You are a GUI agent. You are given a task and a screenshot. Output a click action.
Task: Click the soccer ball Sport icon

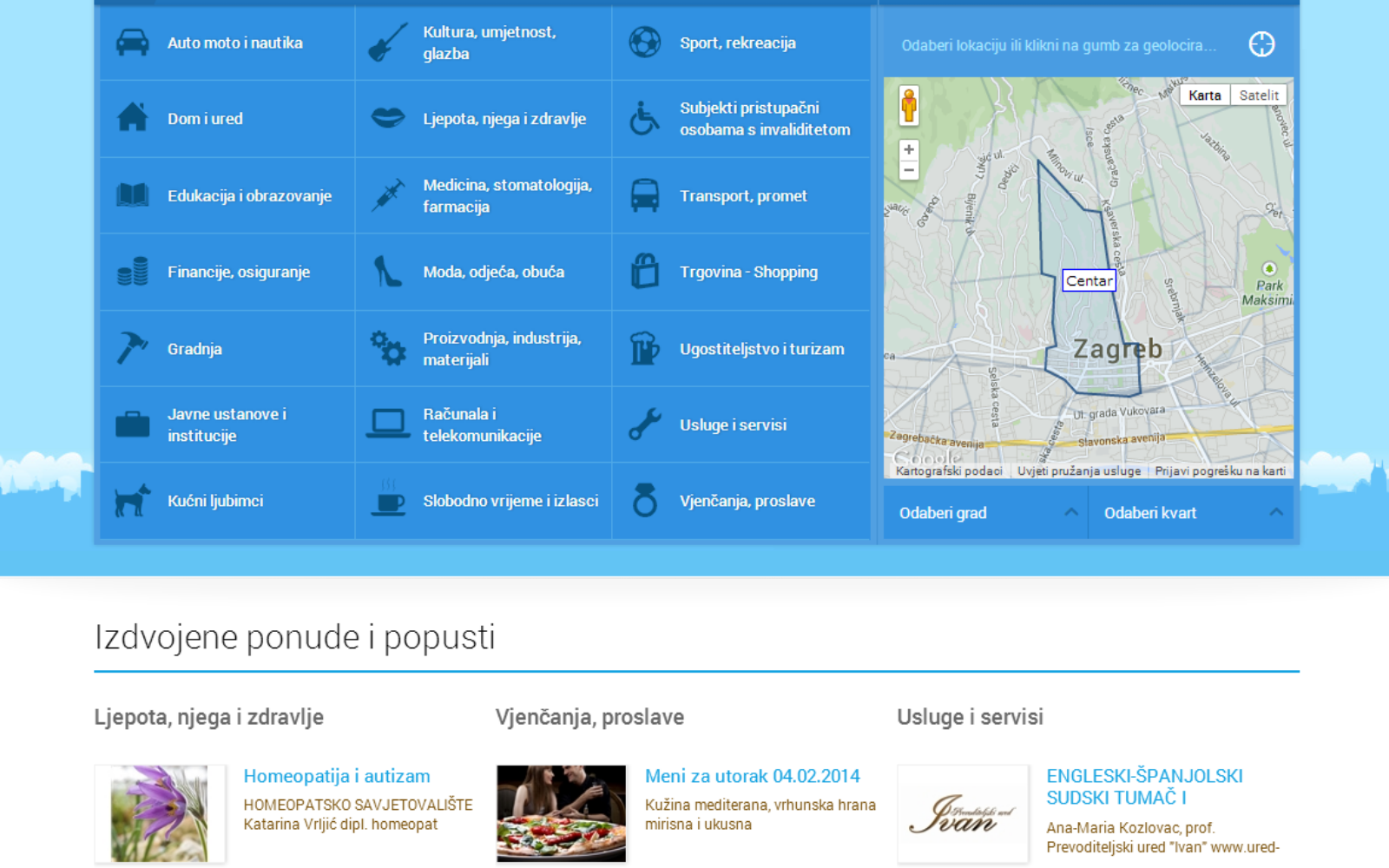[644, 43]
